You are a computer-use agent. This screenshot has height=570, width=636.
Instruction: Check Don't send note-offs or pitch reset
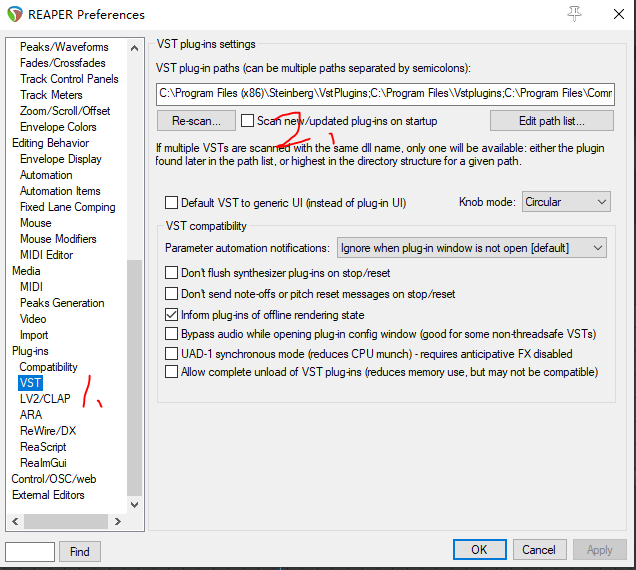[x=171, y=293]
